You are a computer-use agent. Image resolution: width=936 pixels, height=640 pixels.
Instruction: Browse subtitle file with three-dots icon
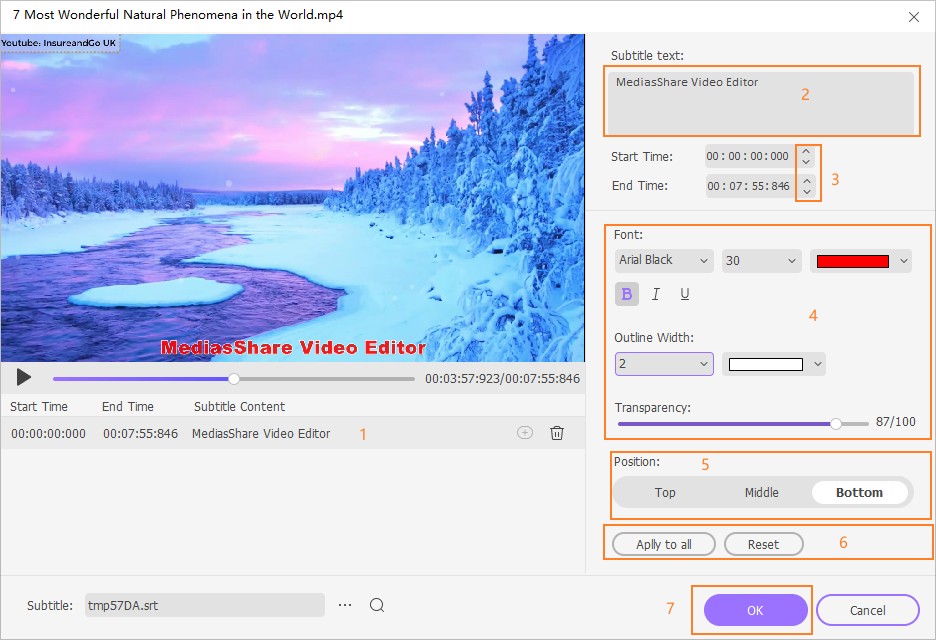tap(345, 605)
